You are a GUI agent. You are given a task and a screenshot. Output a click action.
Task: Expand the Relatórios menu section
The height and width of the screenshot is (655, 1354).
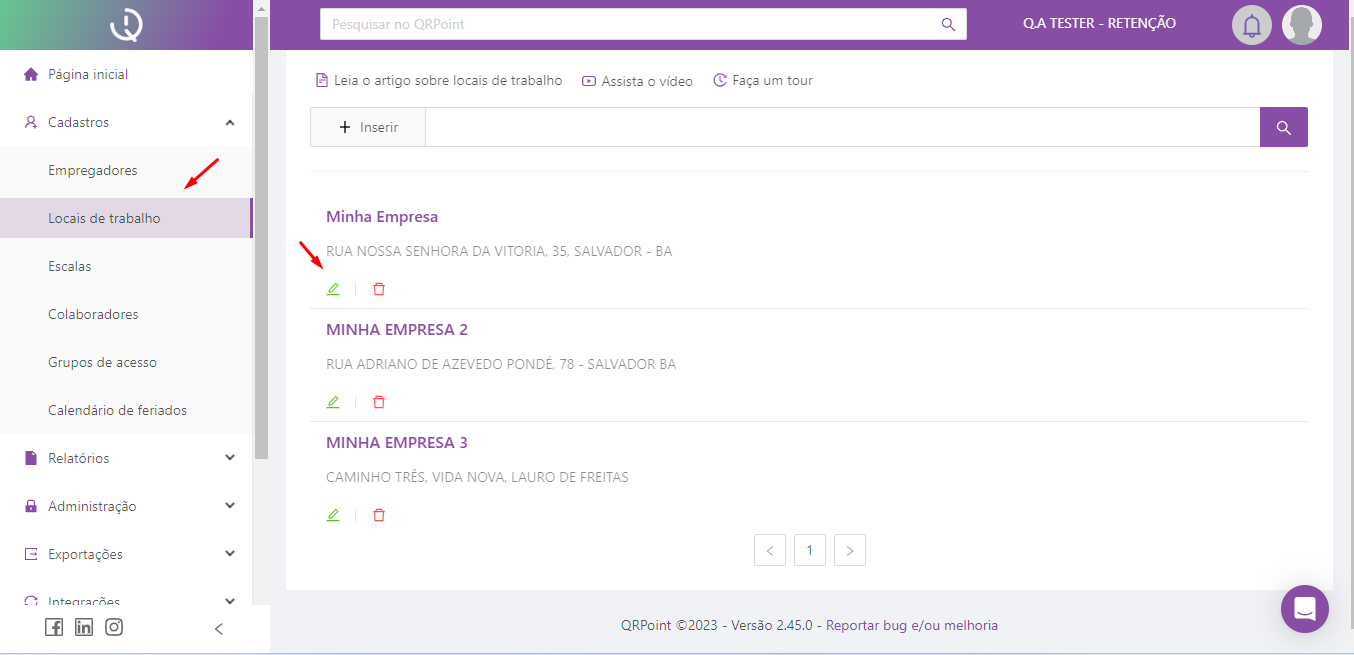[x=230, y=458]
